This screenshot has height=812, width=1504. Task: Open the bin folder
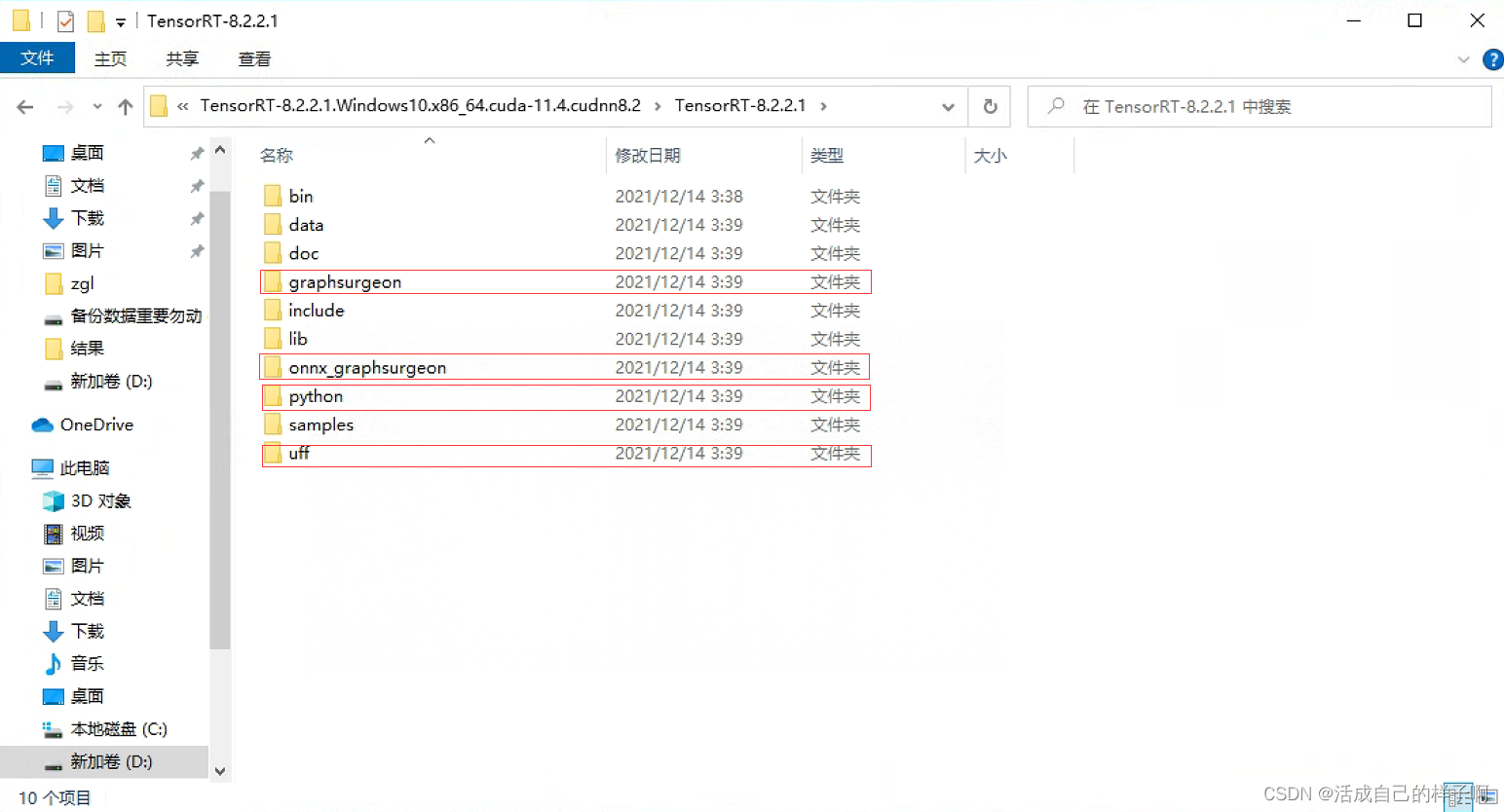tap(302, 196)
